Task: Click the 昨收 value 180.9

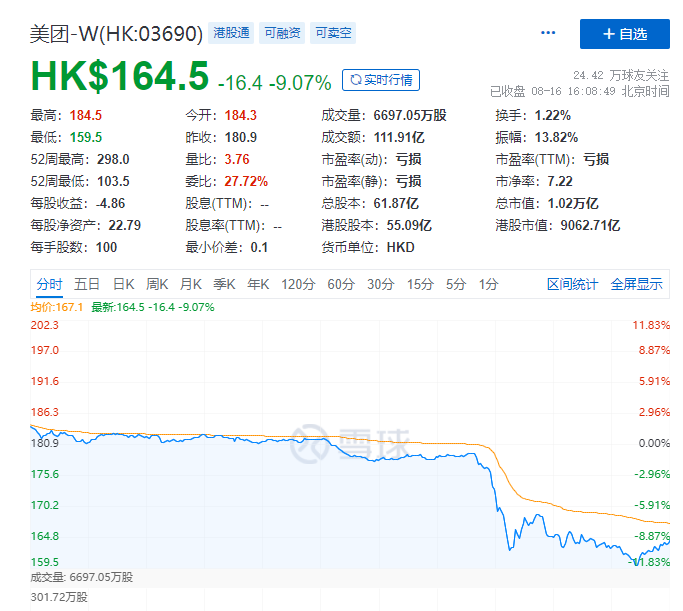Action: point(240,138)
